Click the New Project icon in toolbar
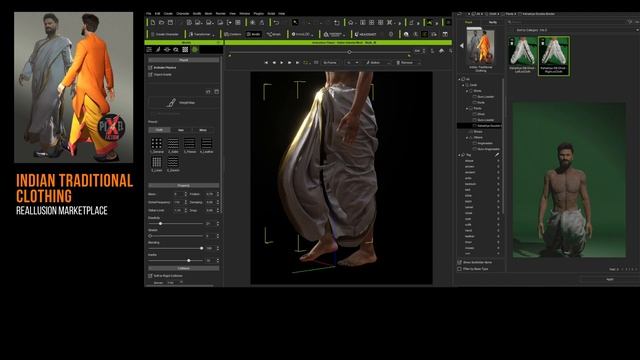640x360 pixels. pyautogui.click(x=153, y=22)
